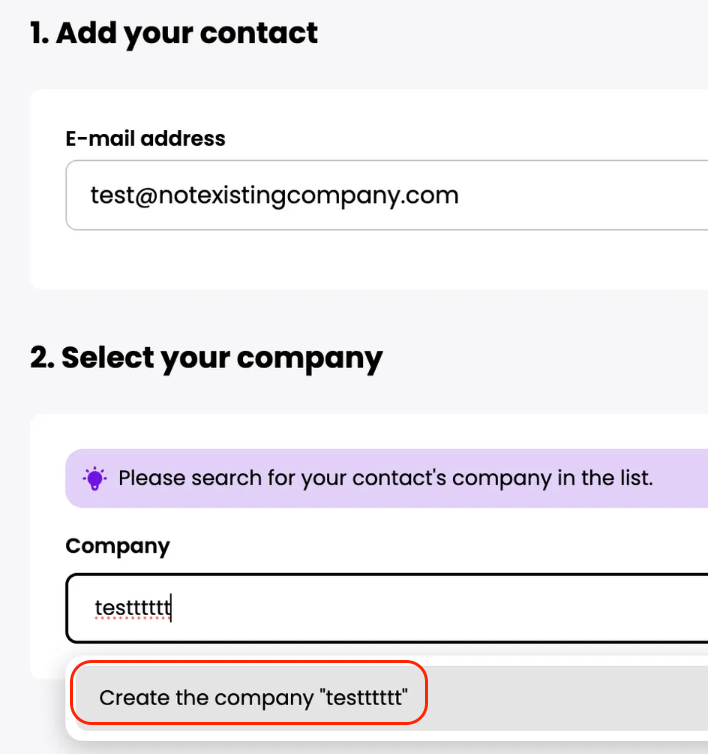Click the step number '2.' in the heading

[x=42, y=357]
